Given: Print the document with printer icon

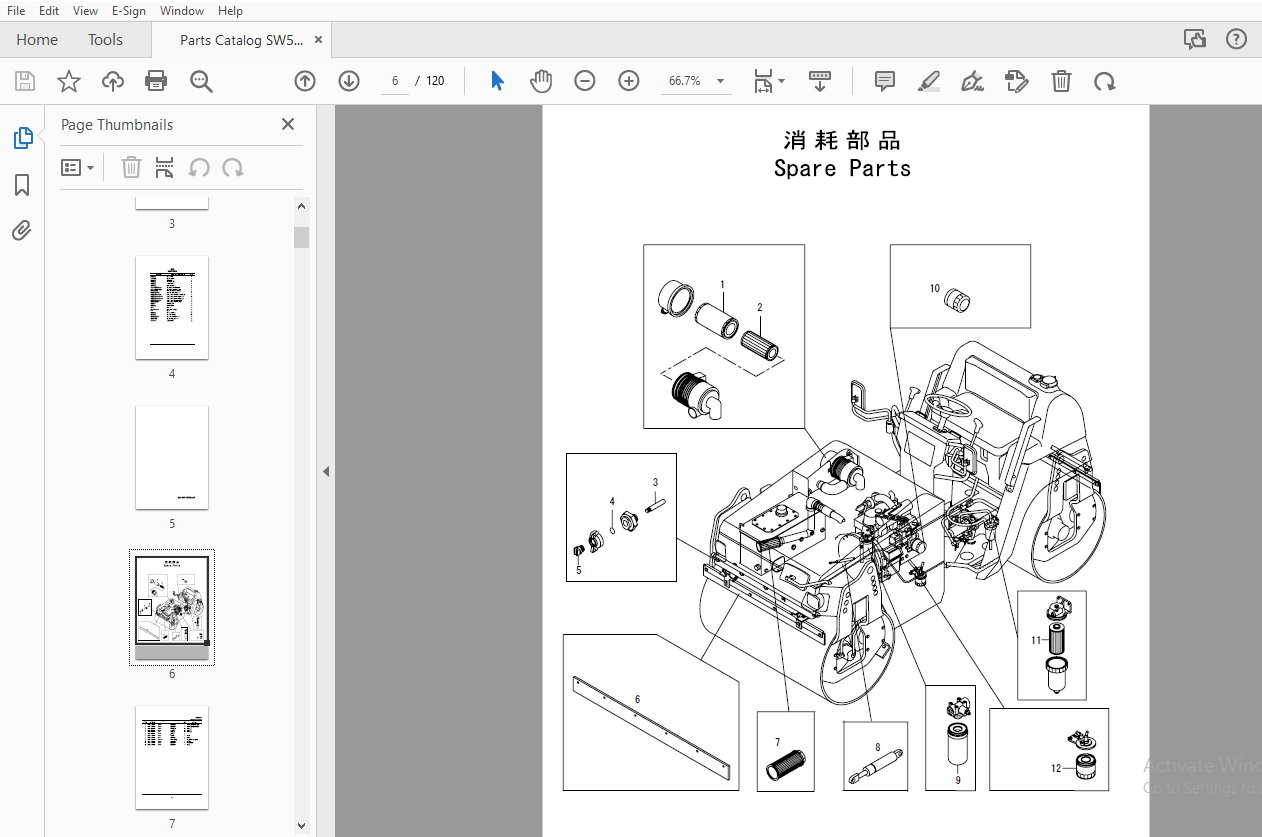Looking at the screenshot, I should (156, 81).
